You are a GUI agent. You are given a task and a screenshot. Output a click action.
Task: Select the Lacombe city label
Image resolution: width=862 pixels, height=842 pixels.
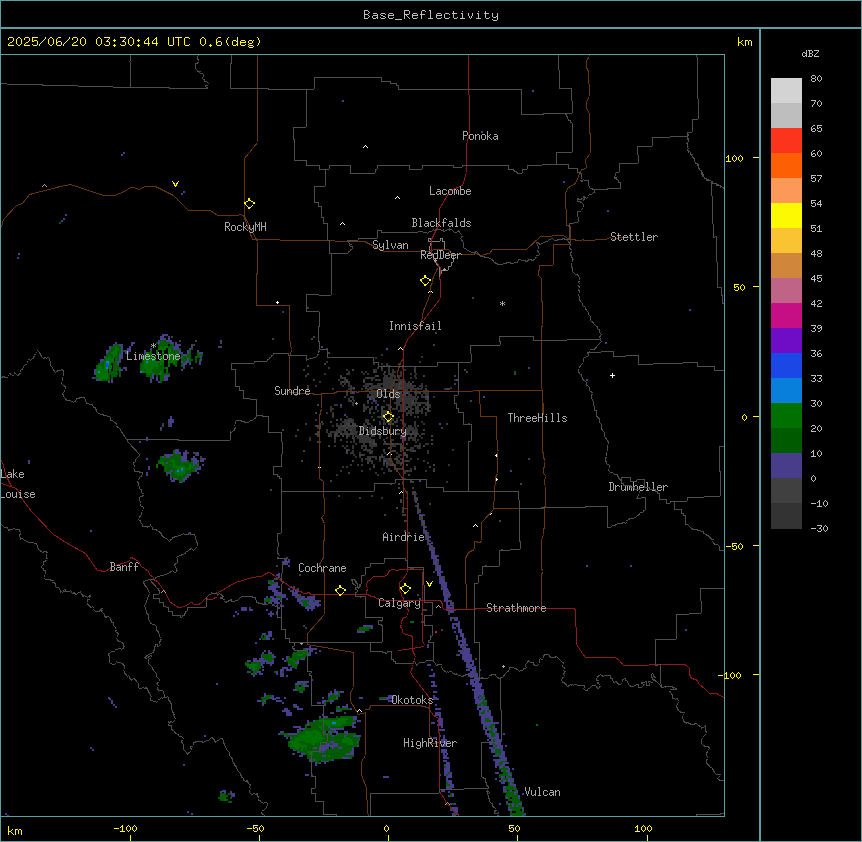click(x=450, y=191)
